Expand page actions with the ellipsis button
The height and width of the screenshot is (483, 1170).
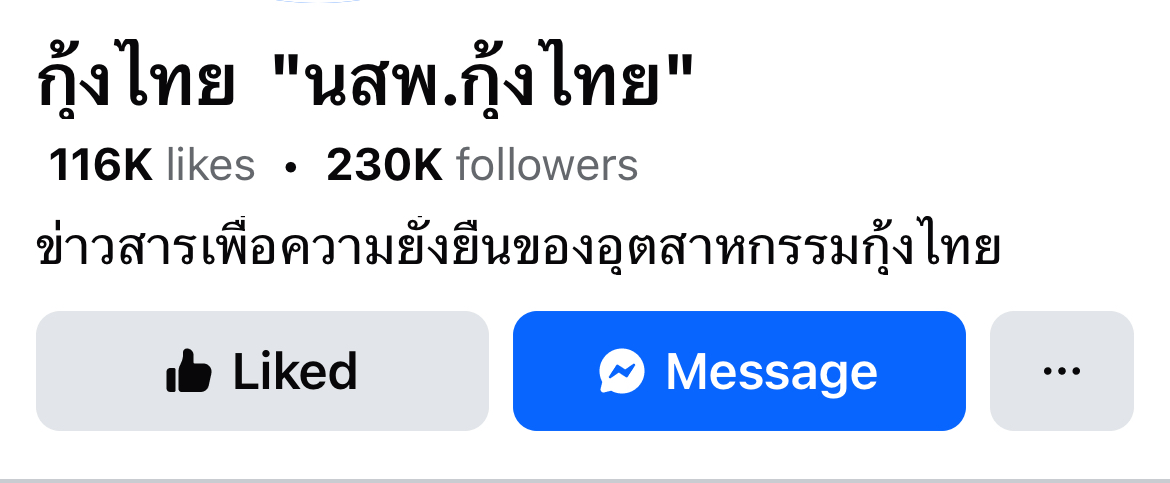(1062, 371)
